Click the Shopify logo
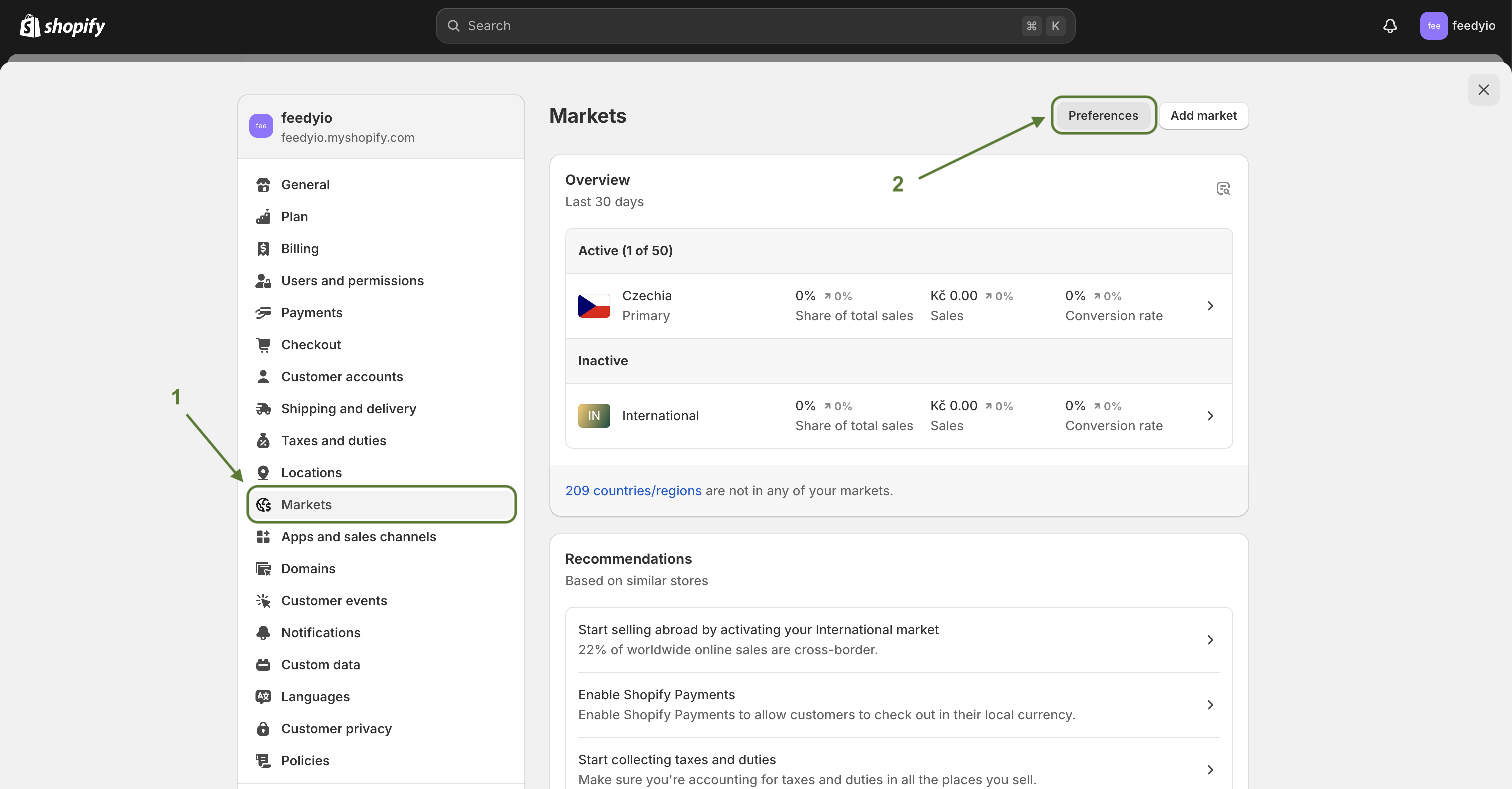 pyautogui.click(x=63, y=26)
